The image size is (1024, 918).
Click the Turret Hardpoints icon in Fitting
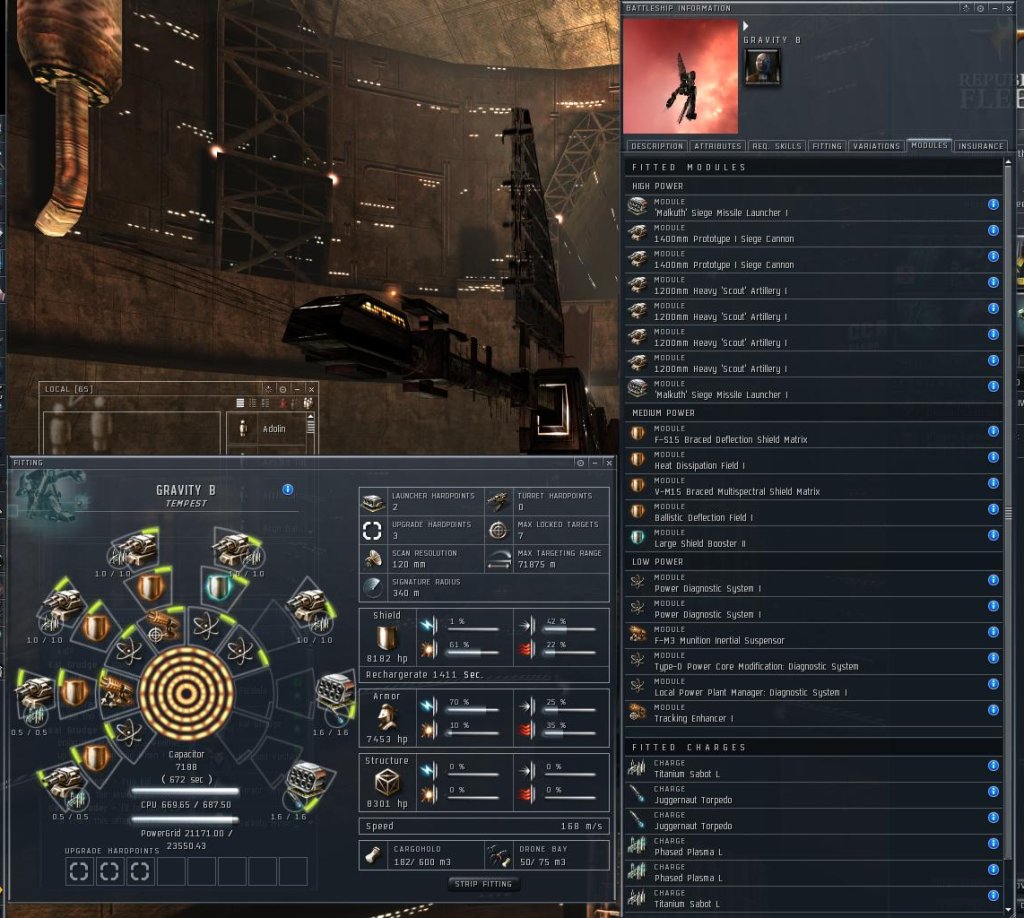(x=498, y=501)
